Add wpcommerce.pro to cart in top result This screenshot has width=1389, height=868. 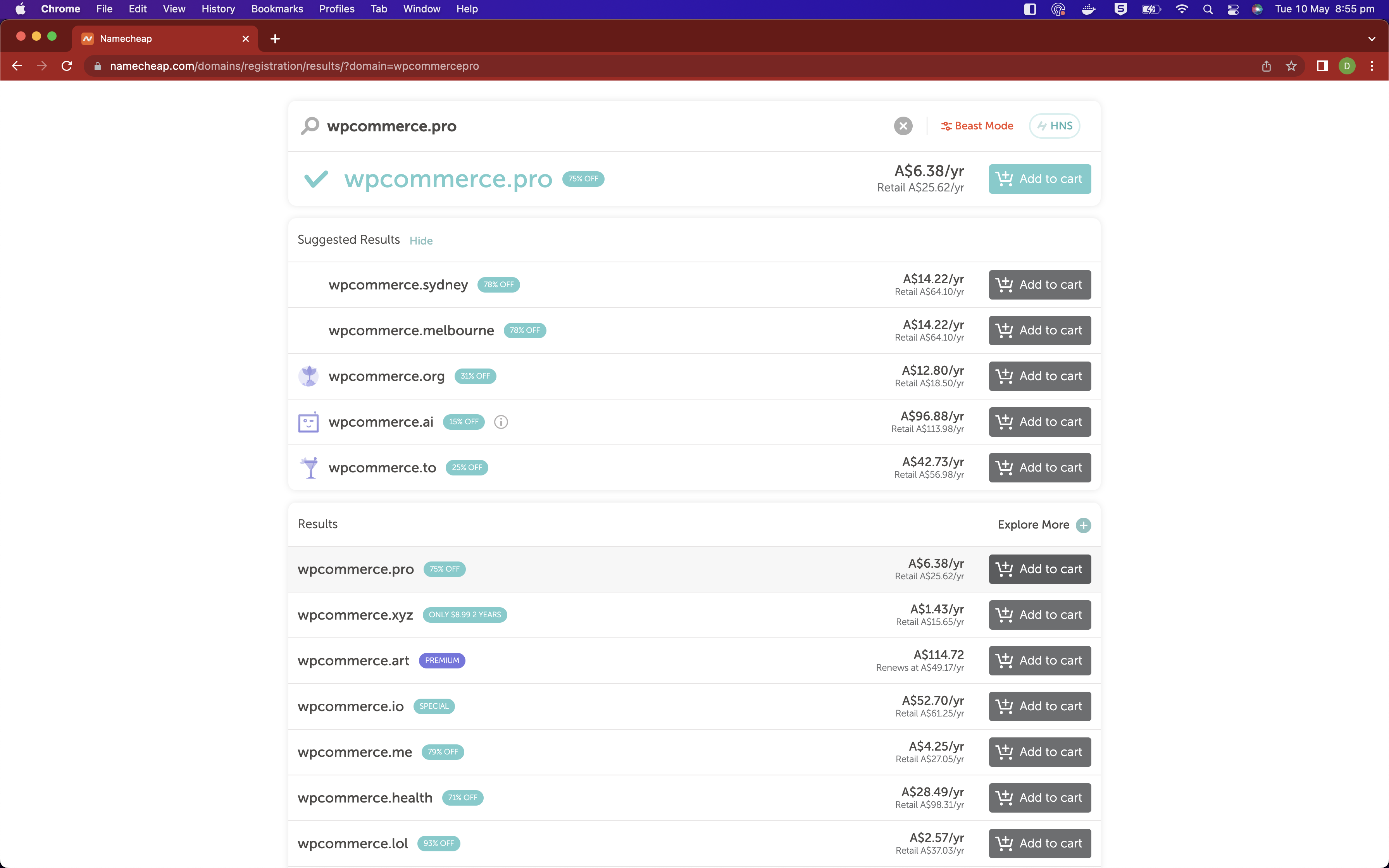[x=1039, y=179]
